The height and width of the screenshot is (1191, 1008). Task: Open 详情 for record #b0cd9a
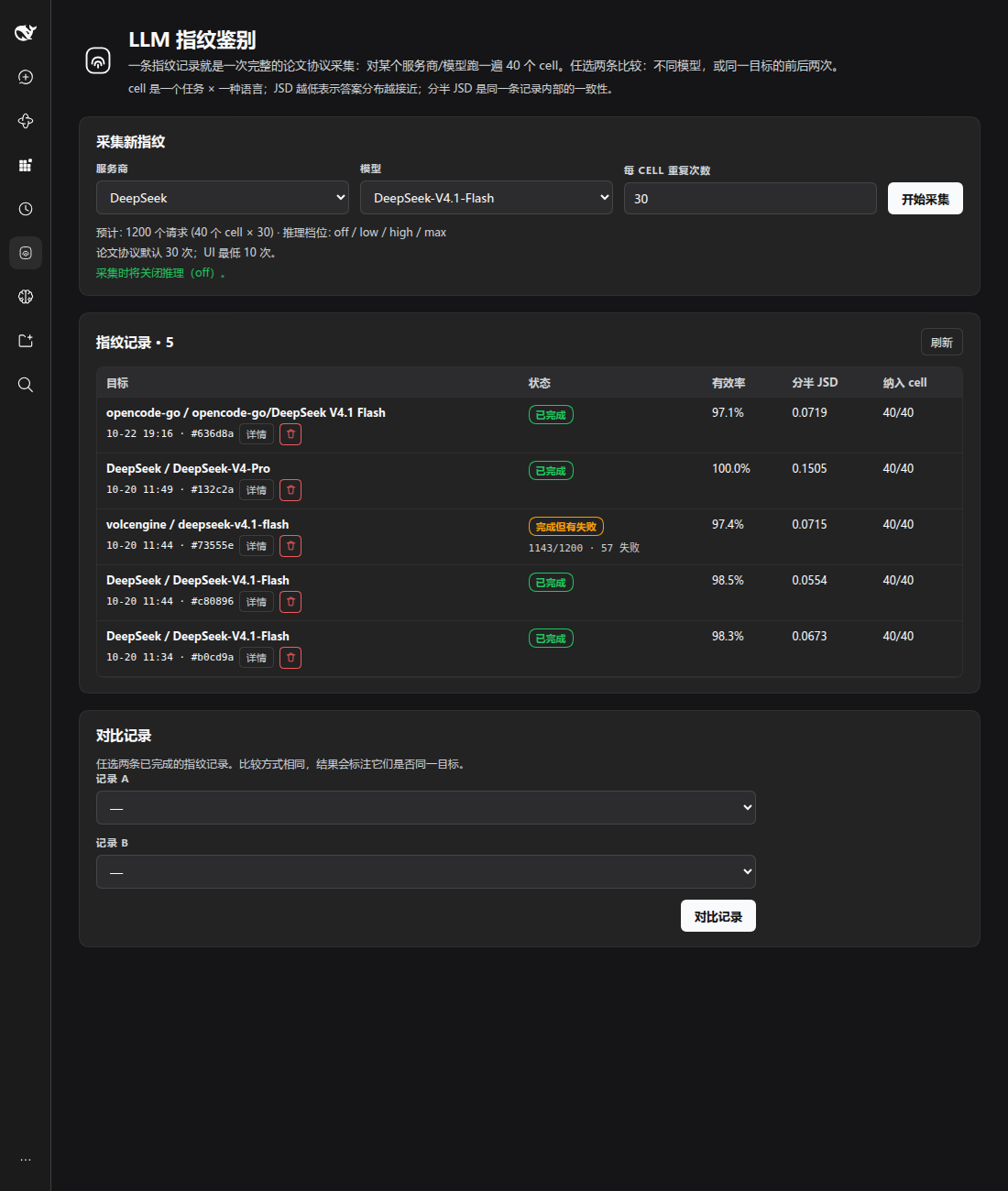click(x=257, y=658)
